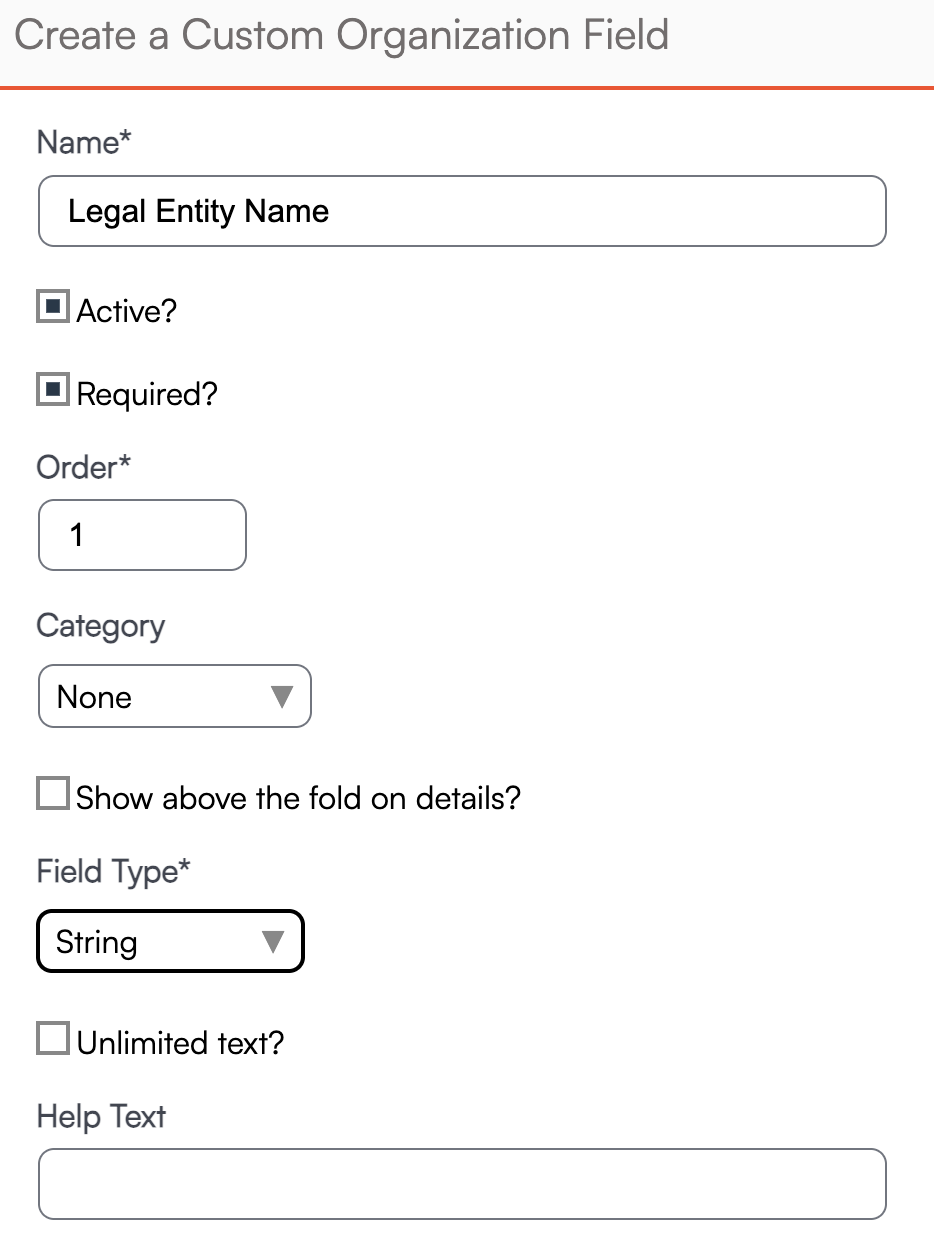
Task: Click the Name input field
Action: (461, 211)
